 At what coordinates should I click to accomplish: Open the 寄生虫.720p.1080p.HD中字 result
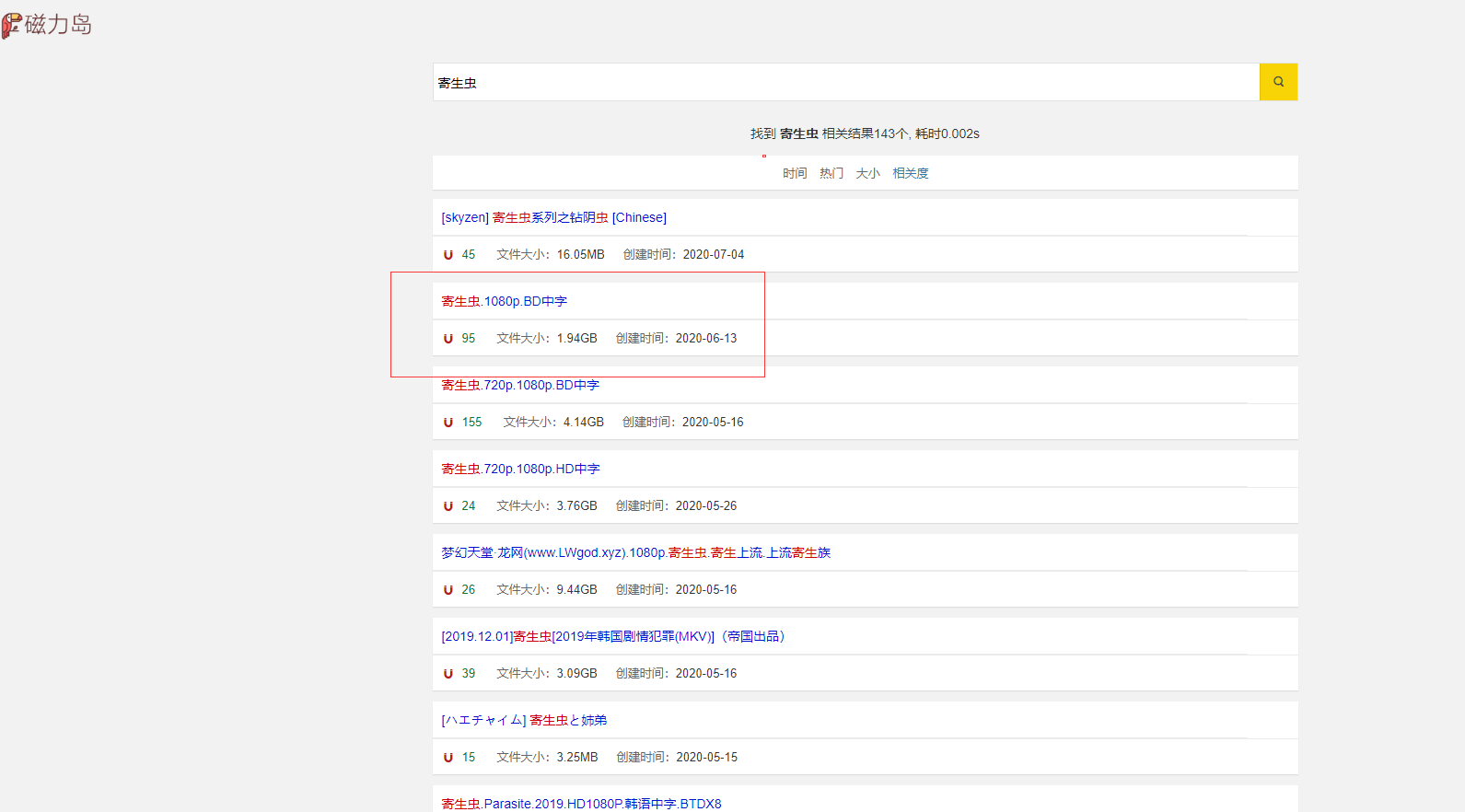(x=520, y=469)
